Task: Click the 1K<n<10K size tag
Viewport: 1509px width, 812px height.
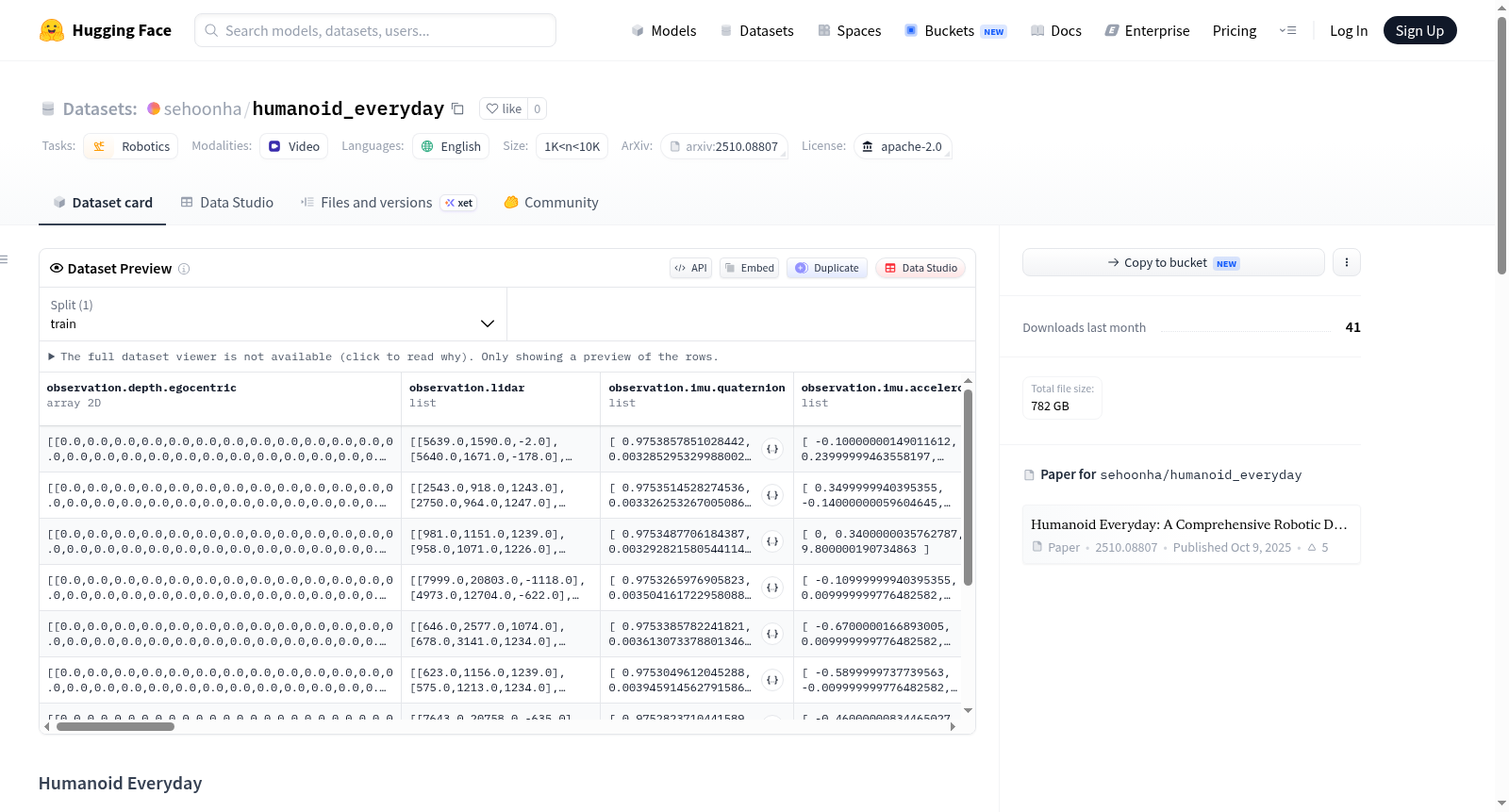Action: coord(572,146)
